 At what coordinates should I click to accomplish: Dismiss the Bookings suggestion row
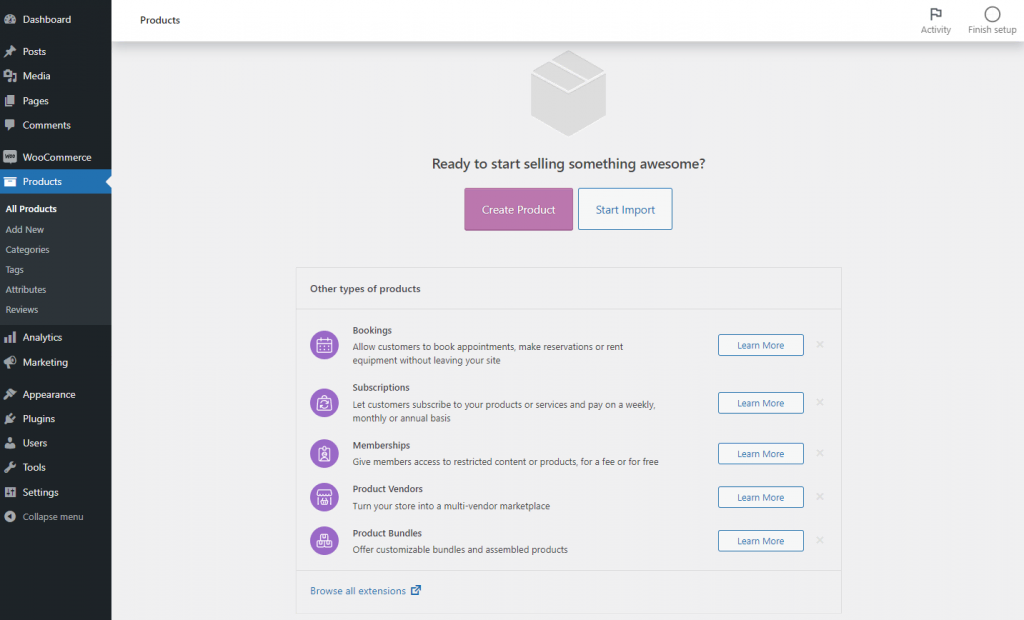tap(820, 345)
